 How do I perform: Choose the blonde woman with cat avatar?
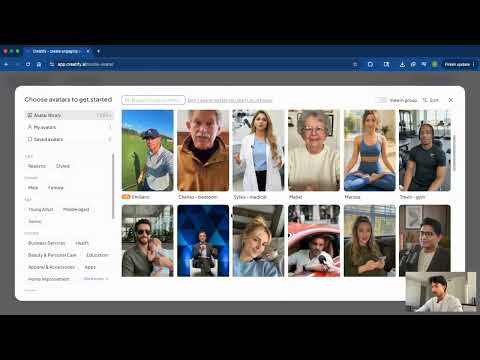click(x=259, y=241)
